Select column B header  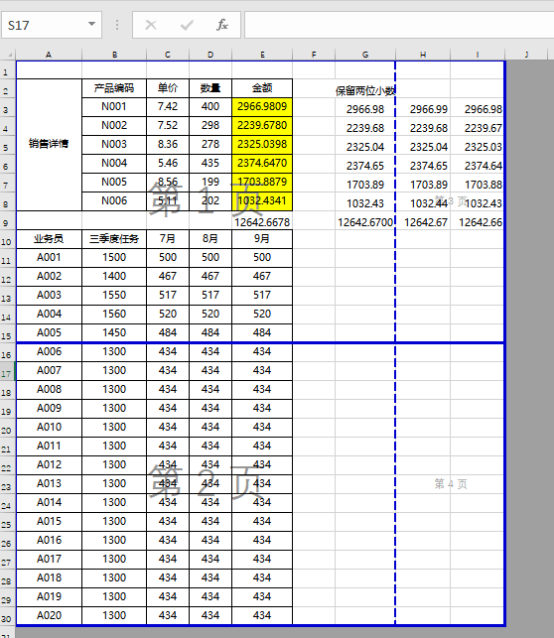coord(114,55)
